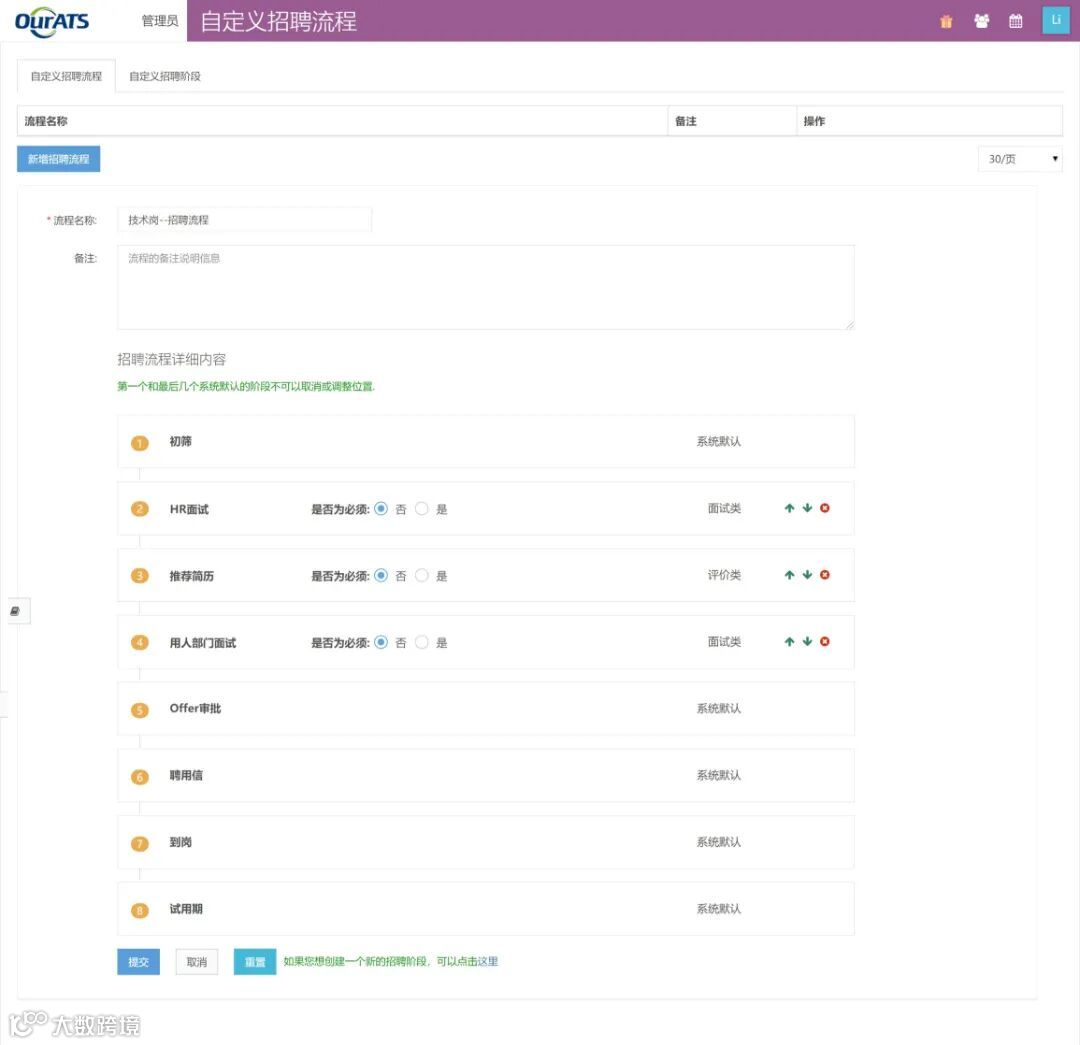This screenshot has height=1045, width=1080.
Task: Switch to 自定义招聘流程 tab
Action: [66, 76]
